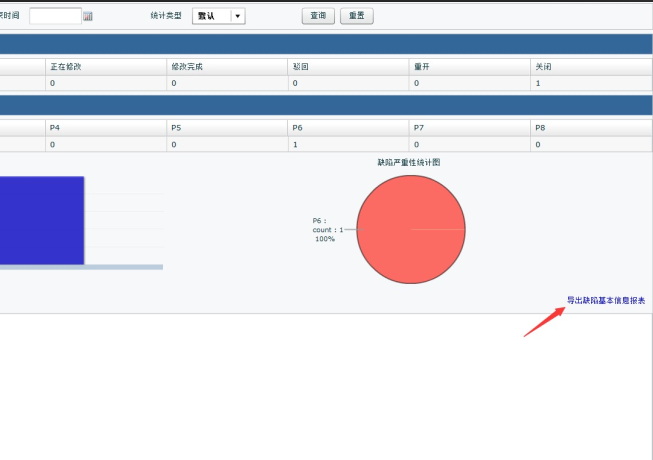Viewport: 653px width, 460px height.
Task: Click the red pie chart slice
Action: pos(411,230)
